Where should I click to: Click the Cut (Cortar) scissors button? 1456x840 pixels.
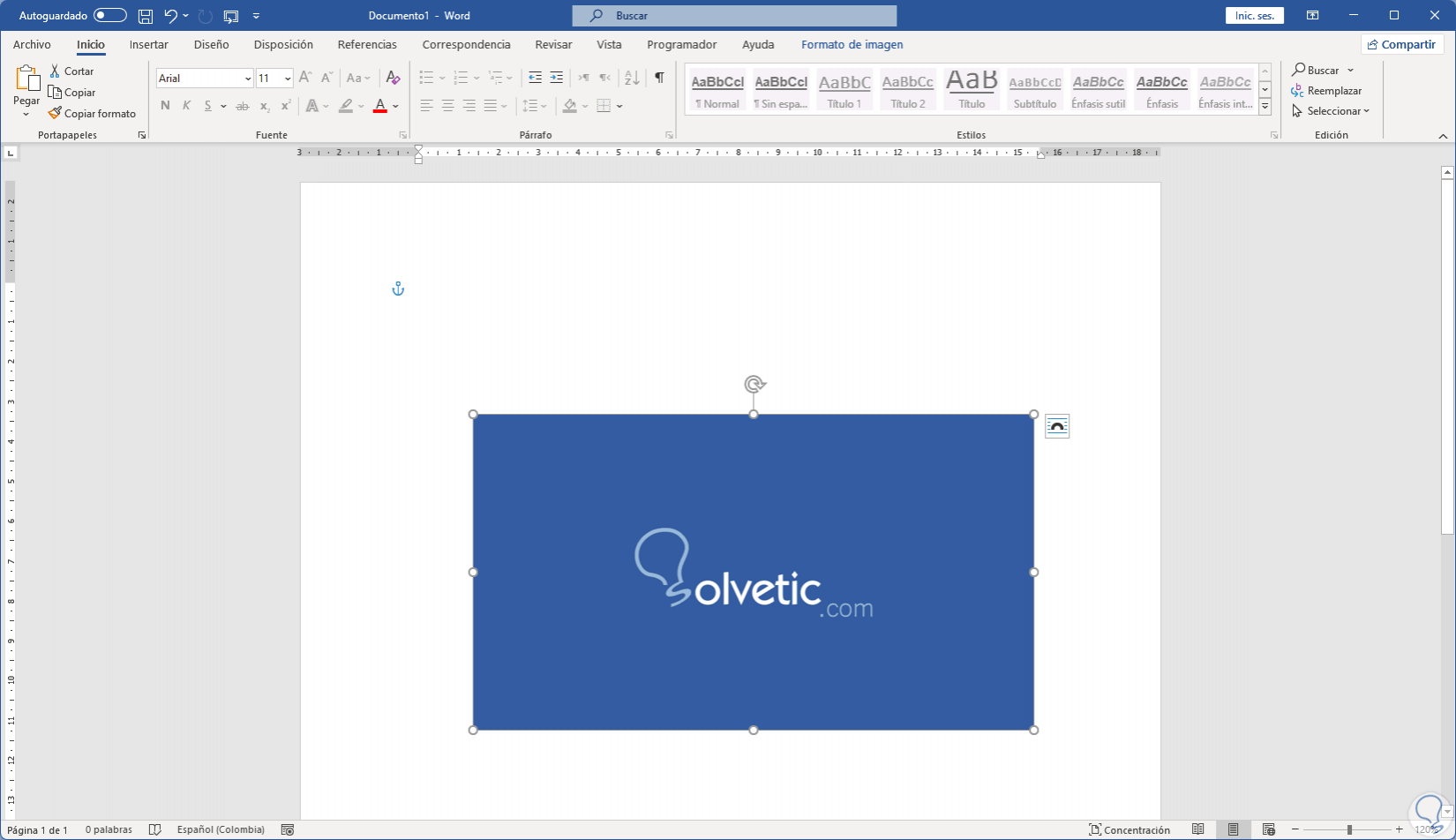tap(71, 71)
